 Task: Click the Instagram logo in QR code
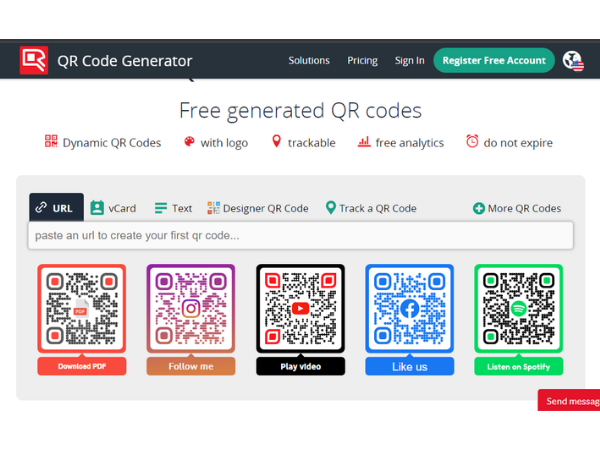[x=191, y=308]
